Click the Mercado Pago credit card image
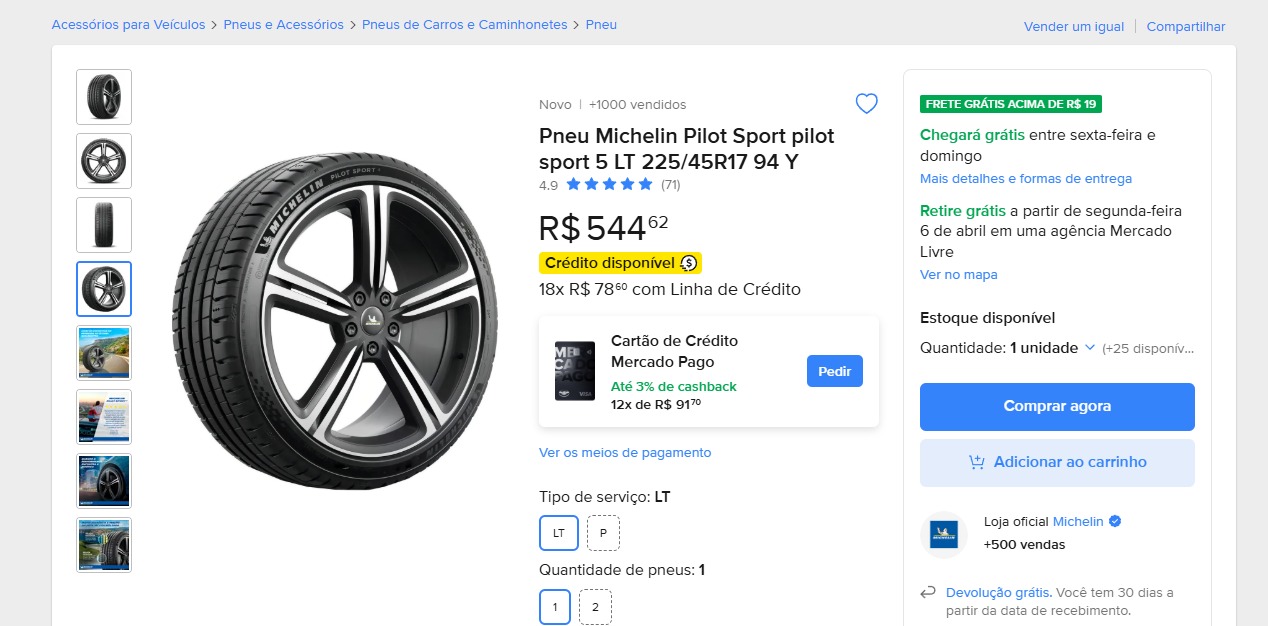1268x626 pixels. [x=575, y=371]
